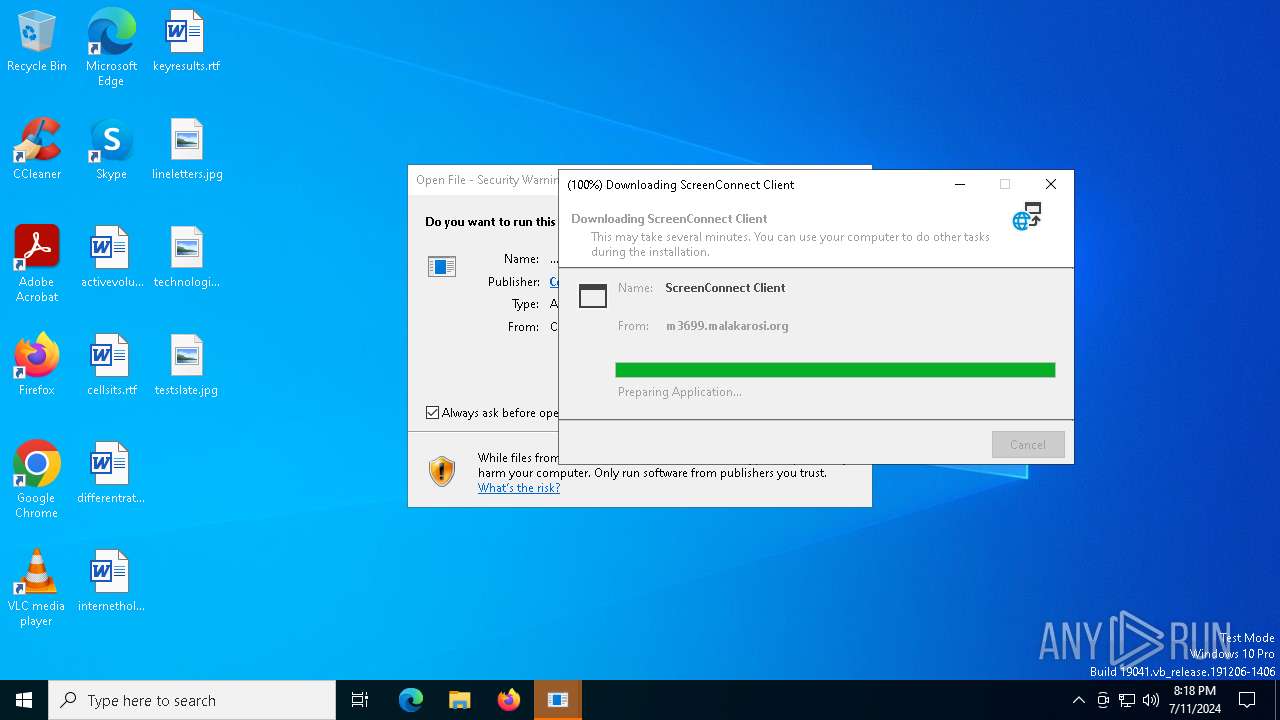Viewport: 1280px width, 720px height.
Task: Launch Microsoft Edge from the desktop
Action: tap(111, 48)
